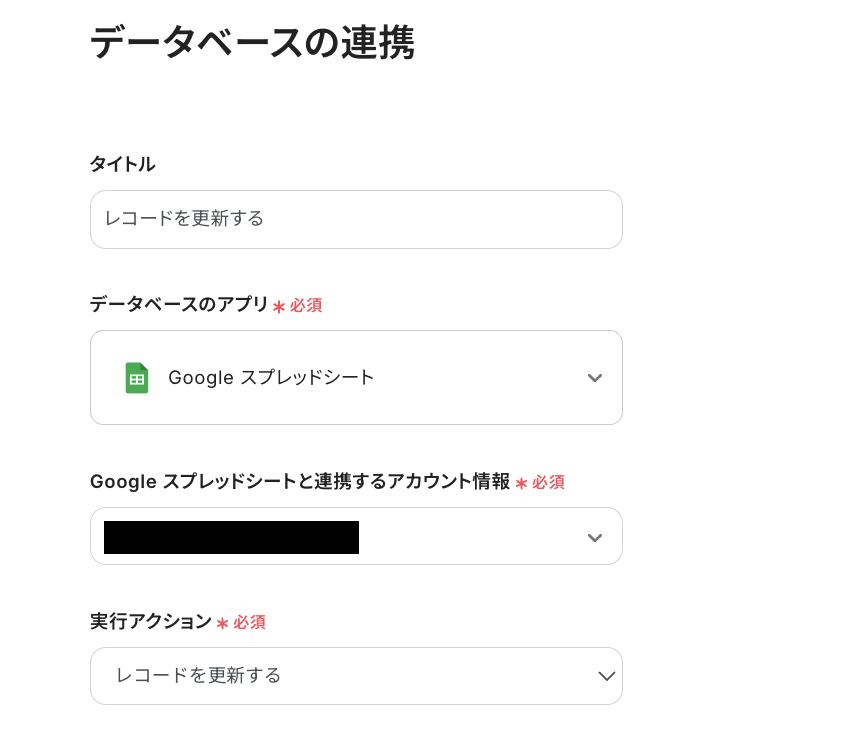Click the タイトル field label
Viewport: 842px width, 740px height.
click(122, 164)
